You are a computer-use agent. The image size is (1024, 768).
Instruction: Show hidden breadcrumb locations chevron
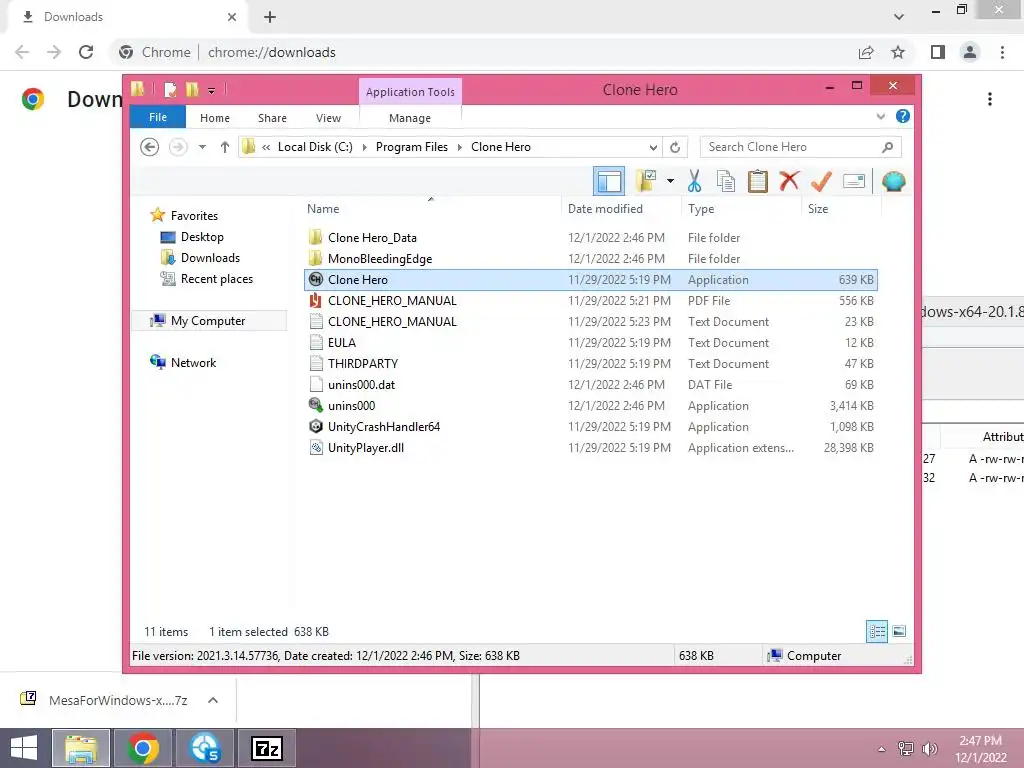(266, 147)
